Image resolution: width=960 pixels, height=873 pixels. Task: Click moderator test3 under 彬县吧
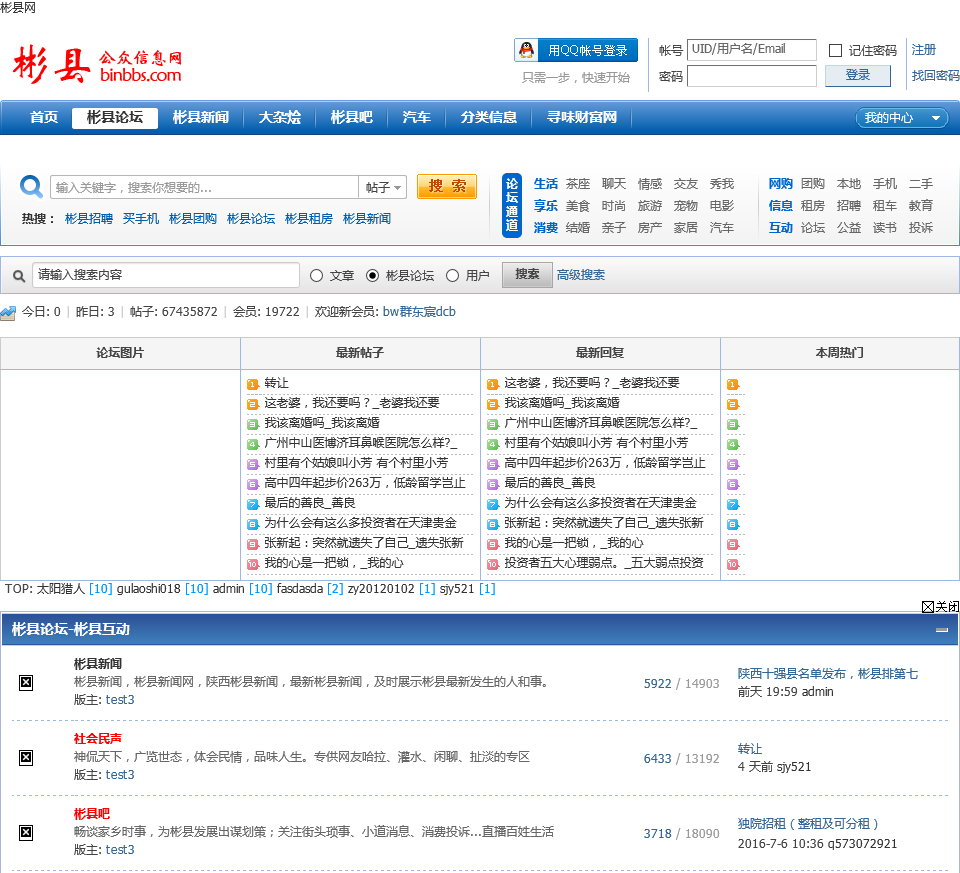pos(120,850)
